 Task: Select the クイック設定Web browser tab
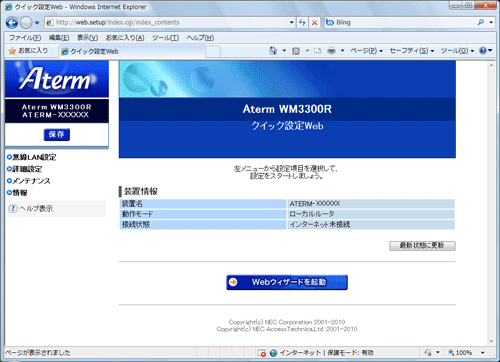[x=132, y=51]
